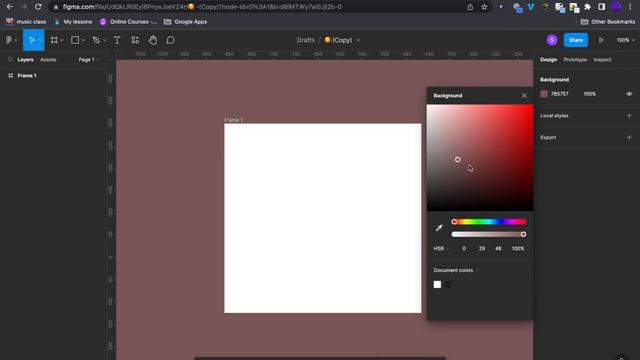Click the search icon in Layers panel
Image resolution: width=640 pixels, height=360 pixels.
click(10, 60)
